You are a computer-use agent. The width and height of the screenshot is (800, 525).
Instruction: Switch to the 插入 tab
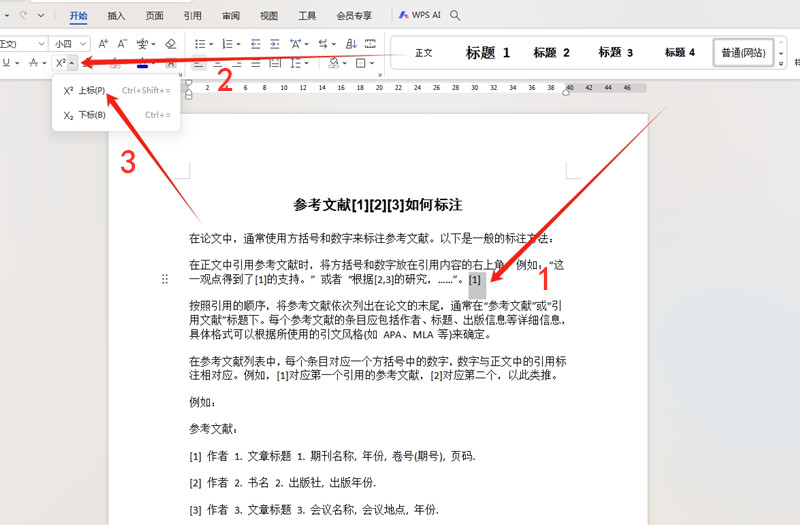pyautogui.click(x=116, y=16)
